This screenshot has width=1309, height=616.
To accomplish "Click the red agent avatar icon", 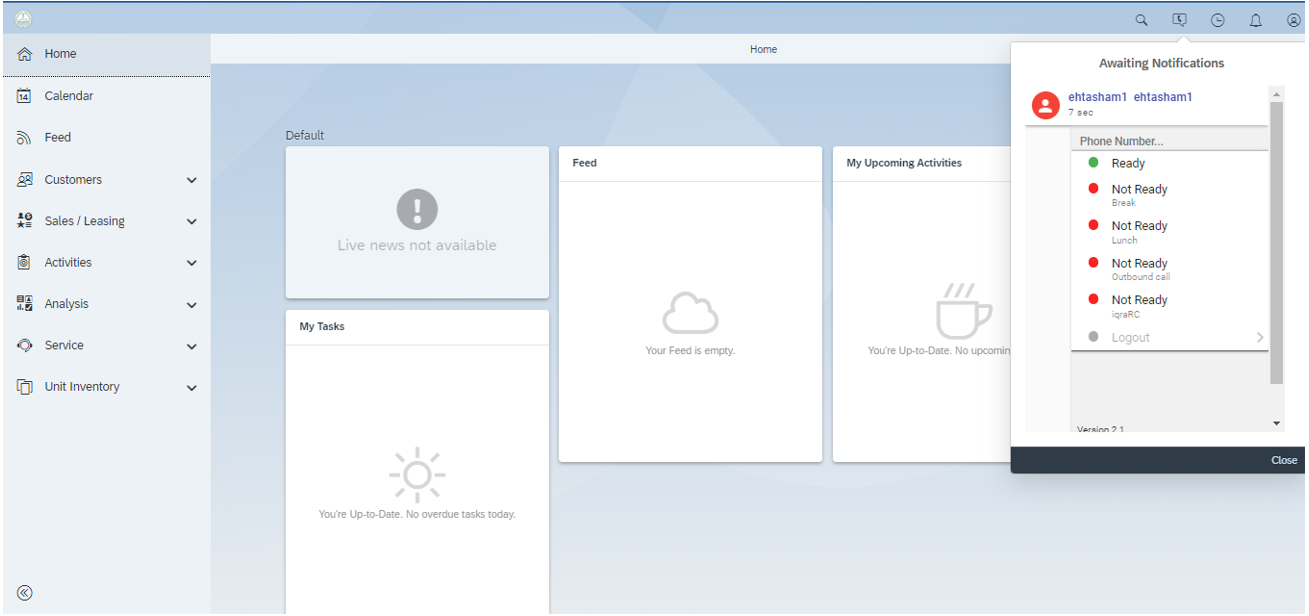I will (x=1046, y=105).
